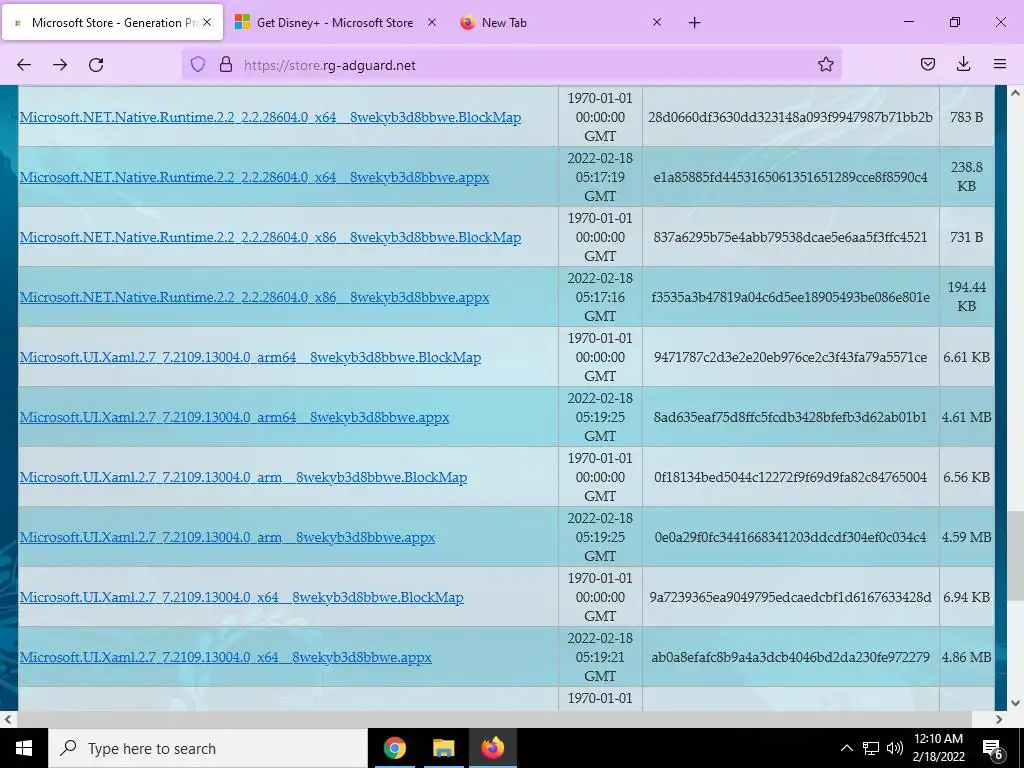Close the Get Disney+ tab

click(x=432, y=22)
